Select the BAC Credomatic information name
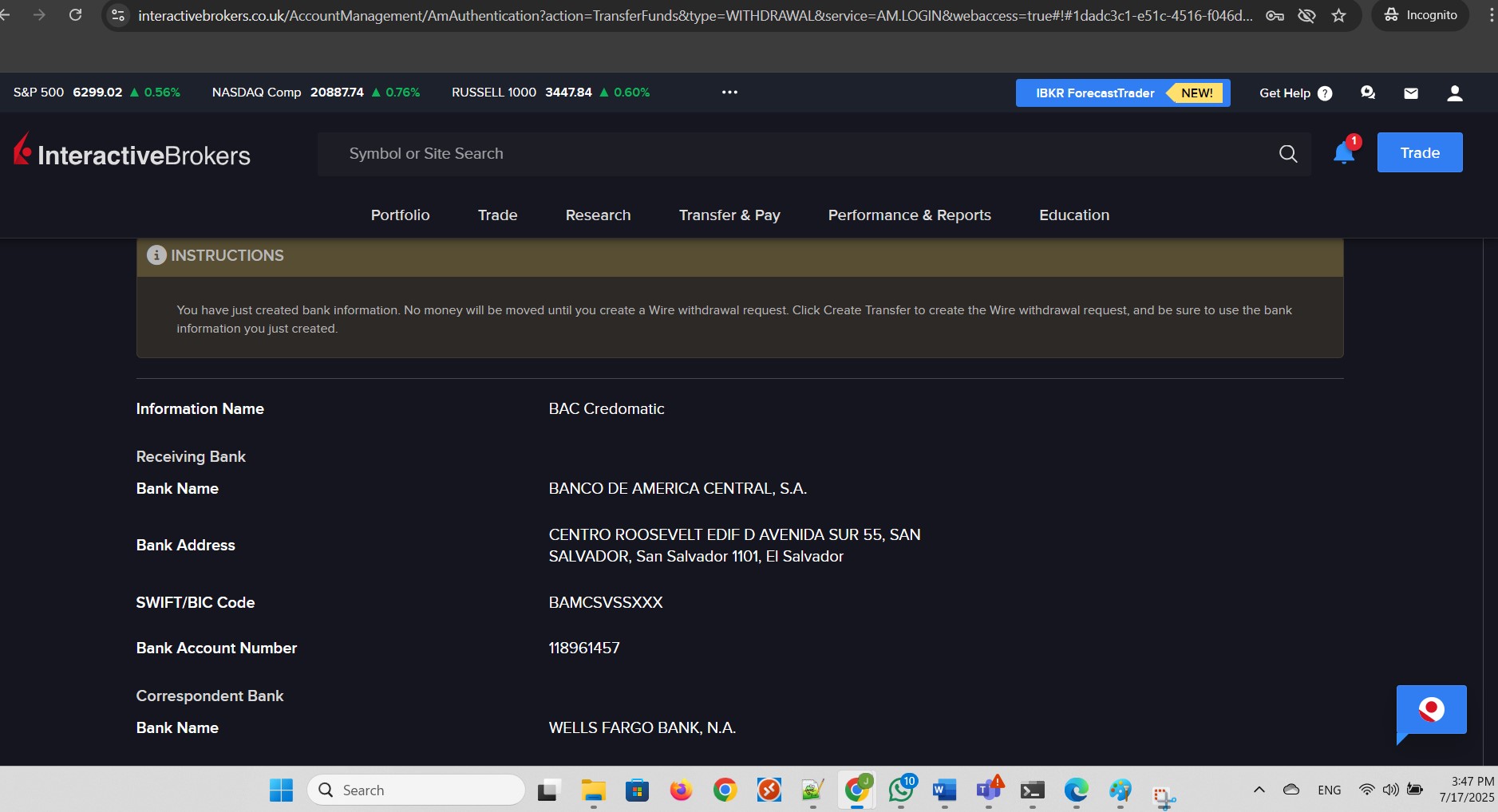The width and height of the screenshot is (1498, 812). pyautogui.click(x=607, y=409)
